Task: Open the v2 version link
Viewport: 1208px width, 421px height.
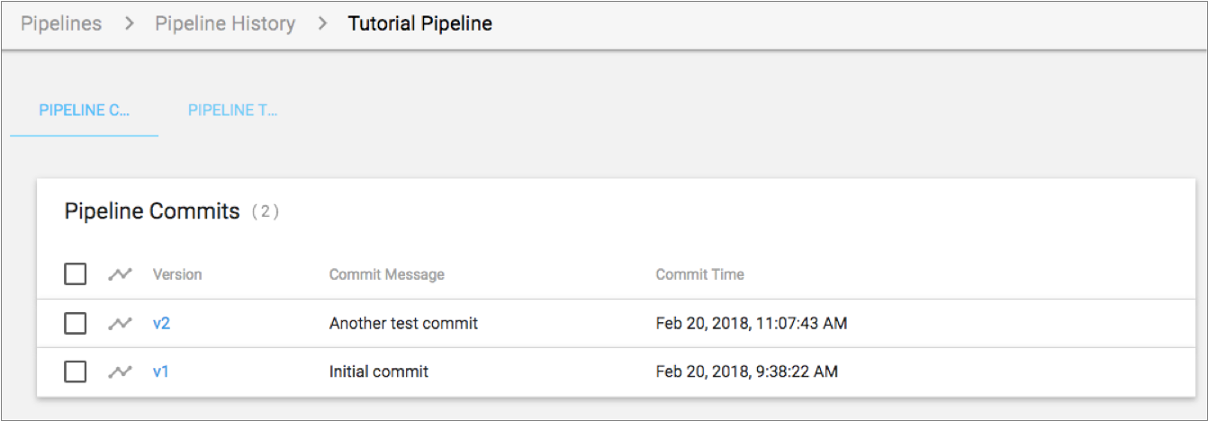Action: (x=161, y=323)
